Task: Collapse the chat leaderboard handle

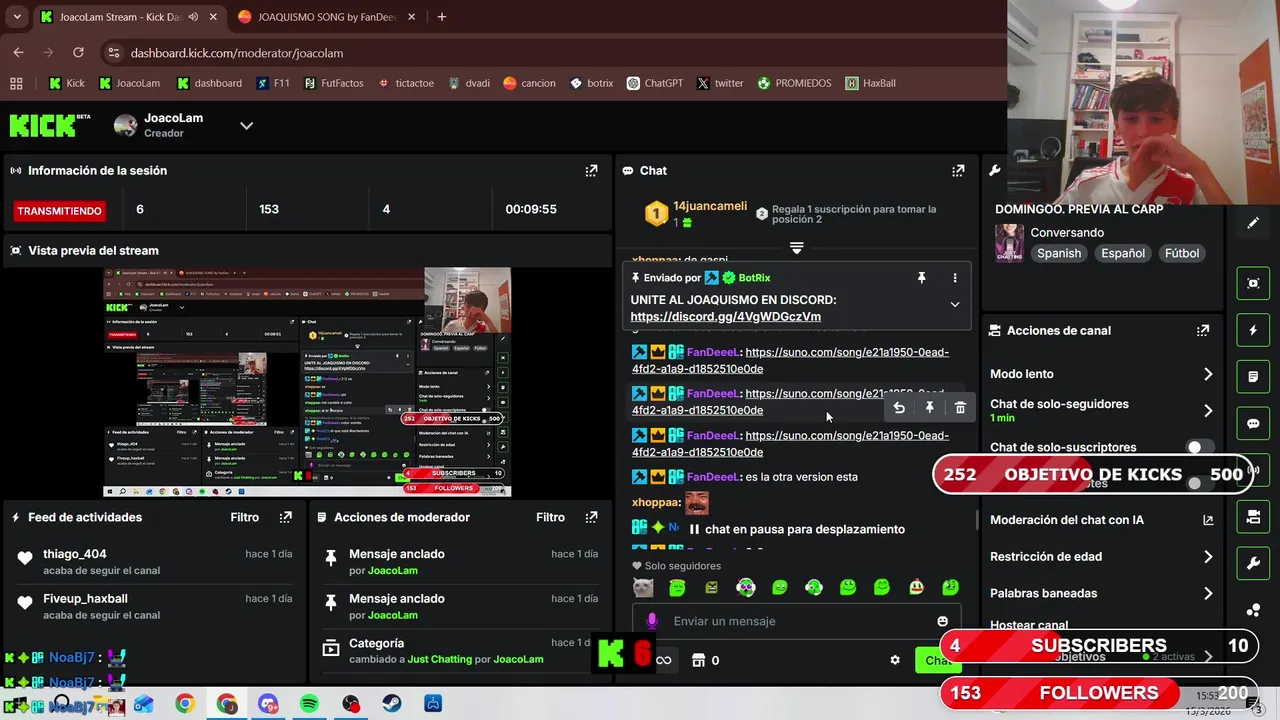Action: [x=796, y=247]
